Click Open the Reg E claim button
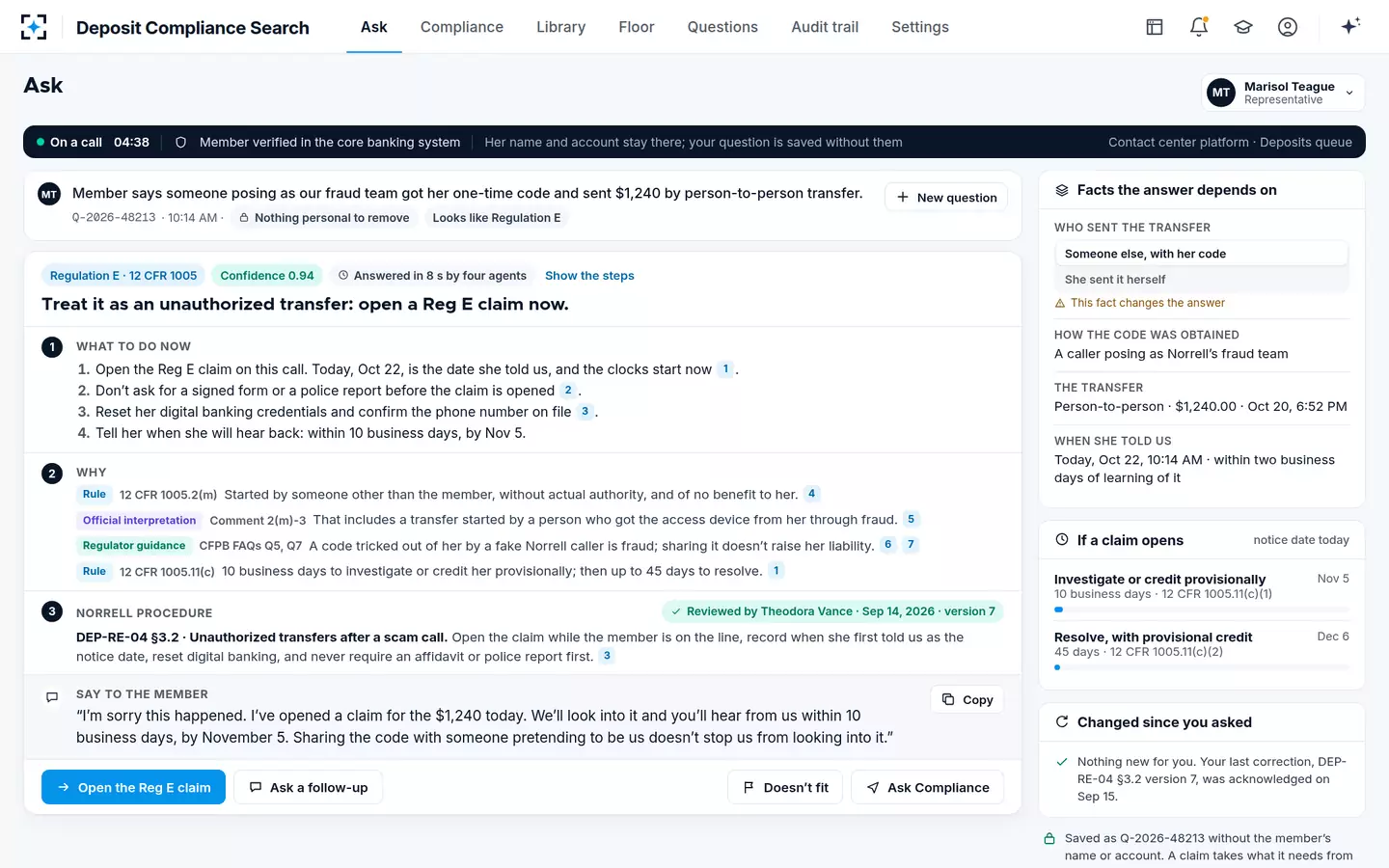The height and width of the screenshot is (868, 1389). point(133,787)
